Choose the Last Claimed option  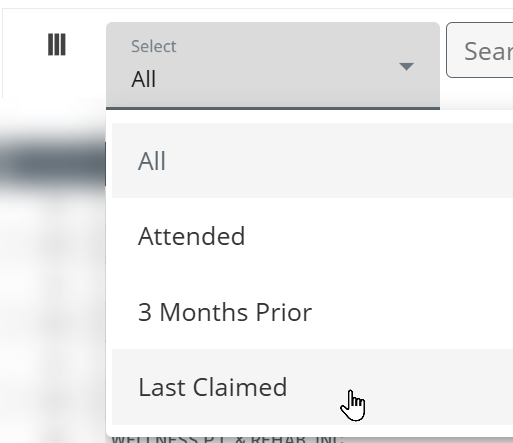click(312, 387)
